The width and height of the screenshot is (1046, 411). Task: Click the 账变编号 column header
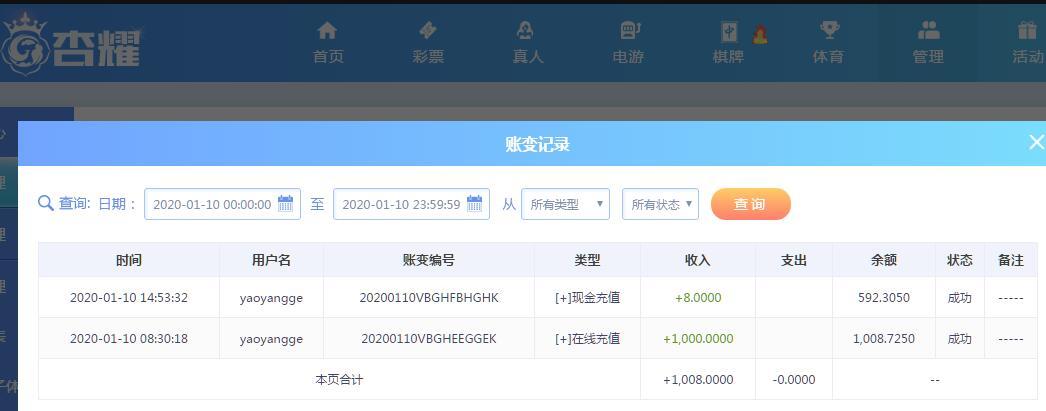pyautogui.click(x=429, y=260)
